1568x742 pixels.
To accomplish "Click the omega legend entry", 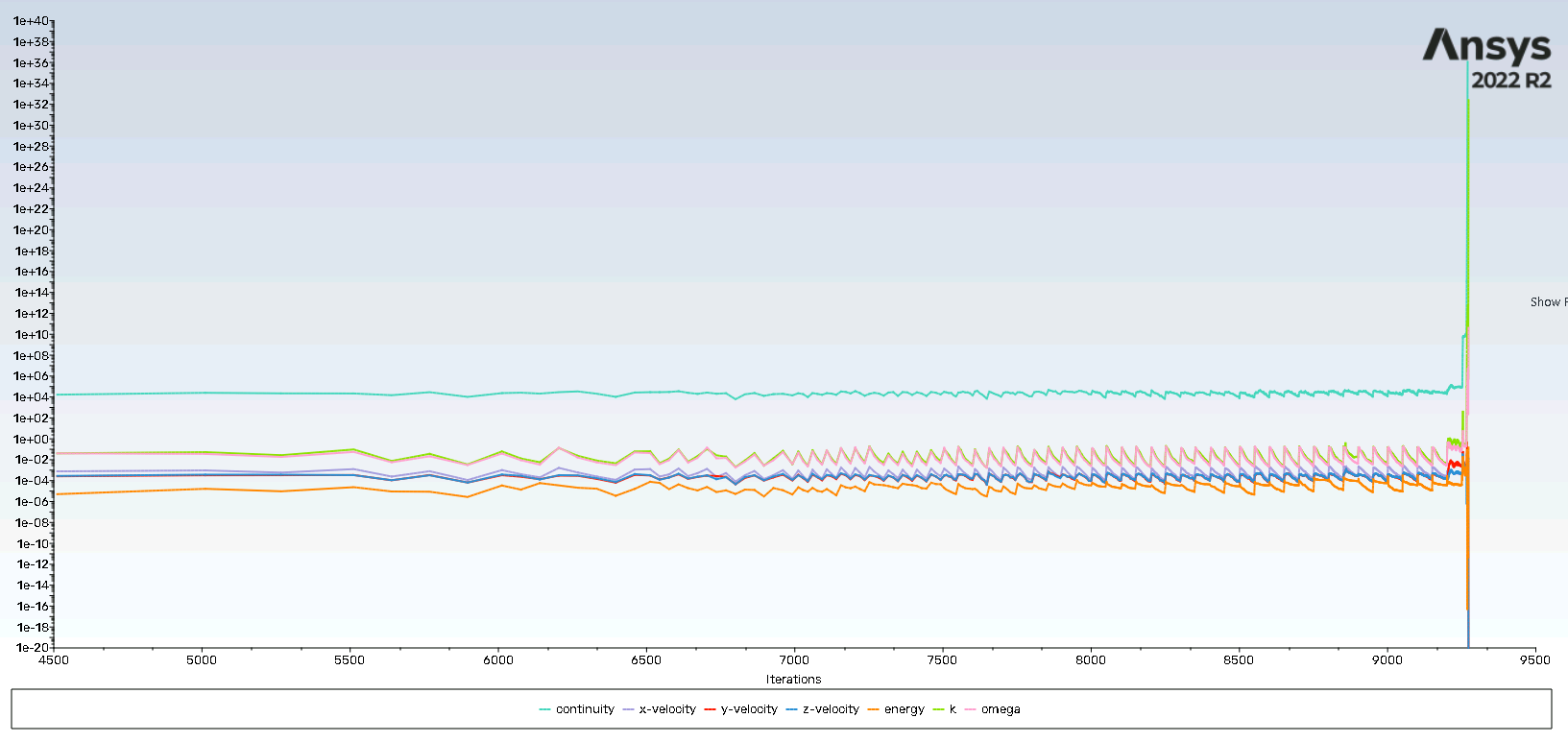I will click(993, 709).
